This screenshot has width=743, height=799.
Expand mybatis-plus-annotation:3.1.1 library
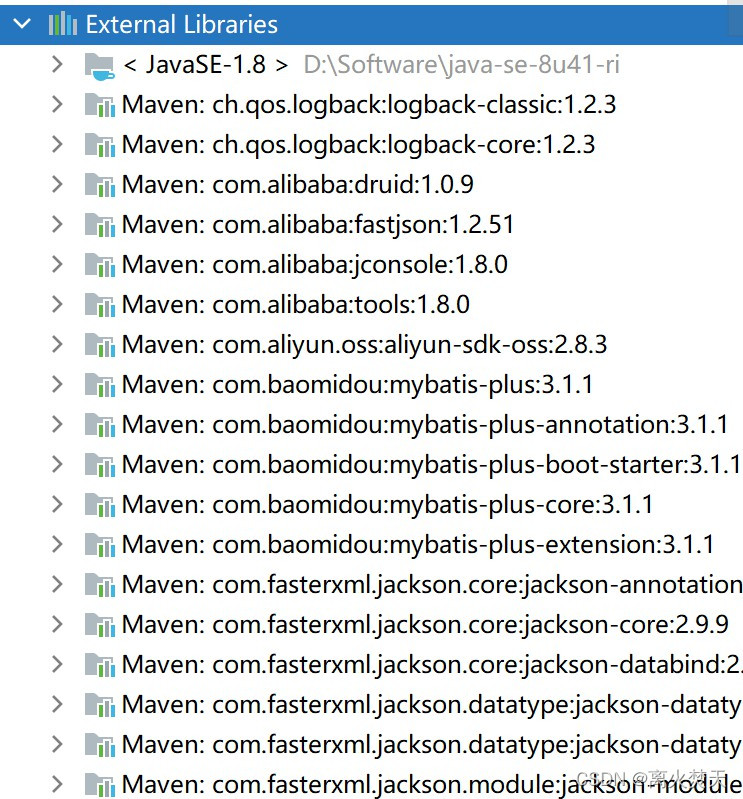pos(57,424)
